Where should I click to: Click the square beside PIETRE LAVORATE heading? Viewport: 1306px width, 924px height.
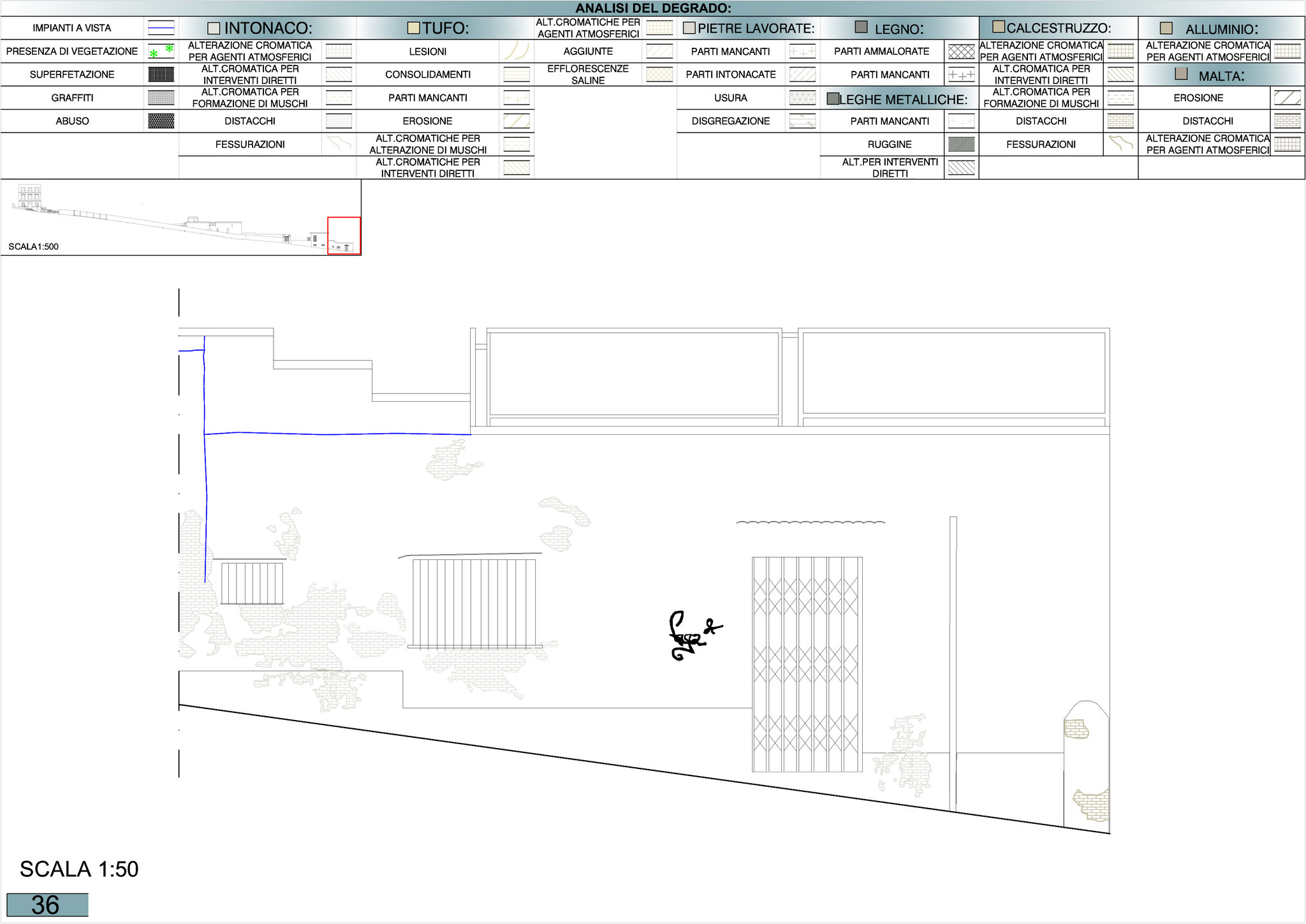(689, 29)
